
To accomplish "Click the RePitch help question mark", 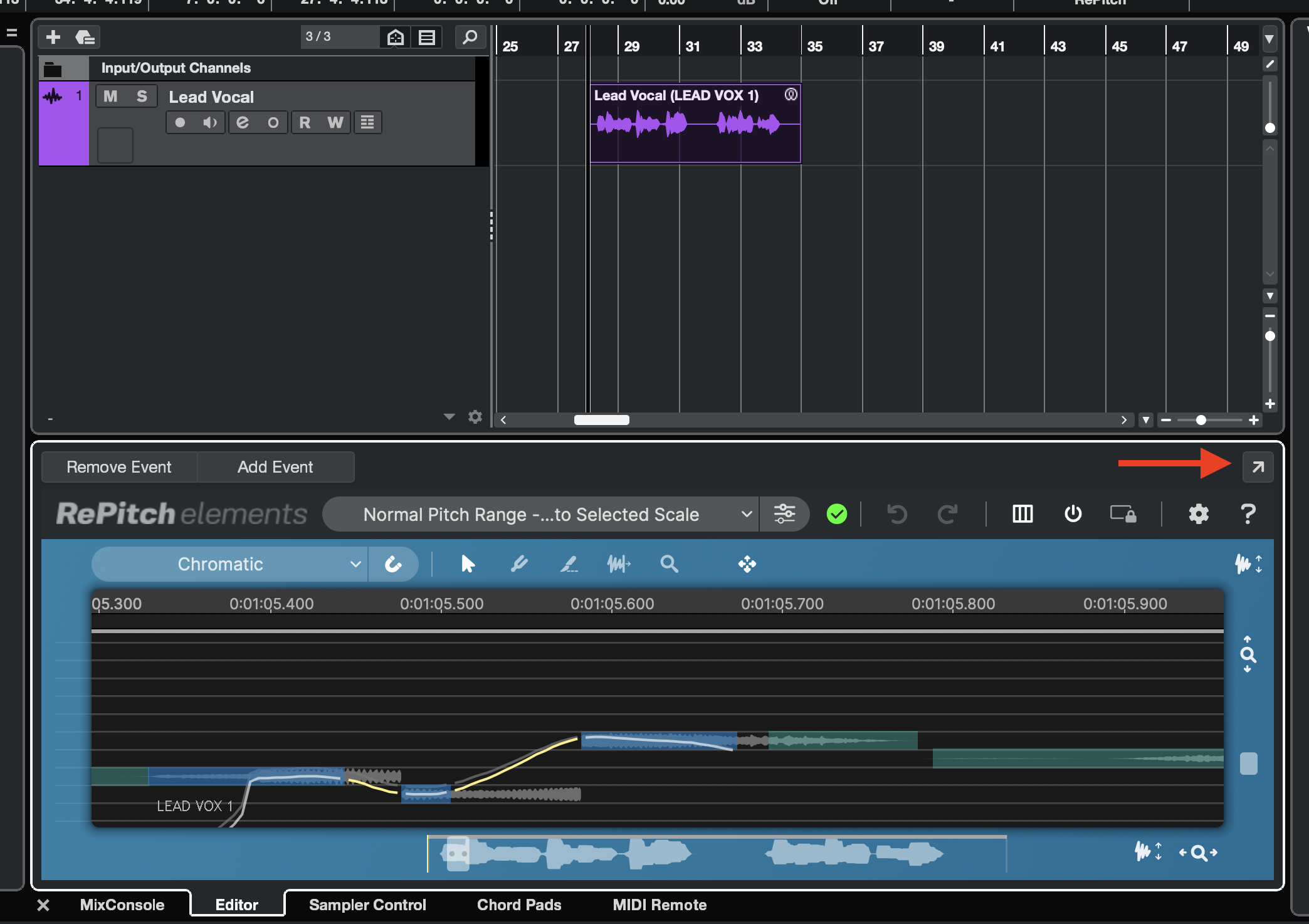I will (1248, 514).
